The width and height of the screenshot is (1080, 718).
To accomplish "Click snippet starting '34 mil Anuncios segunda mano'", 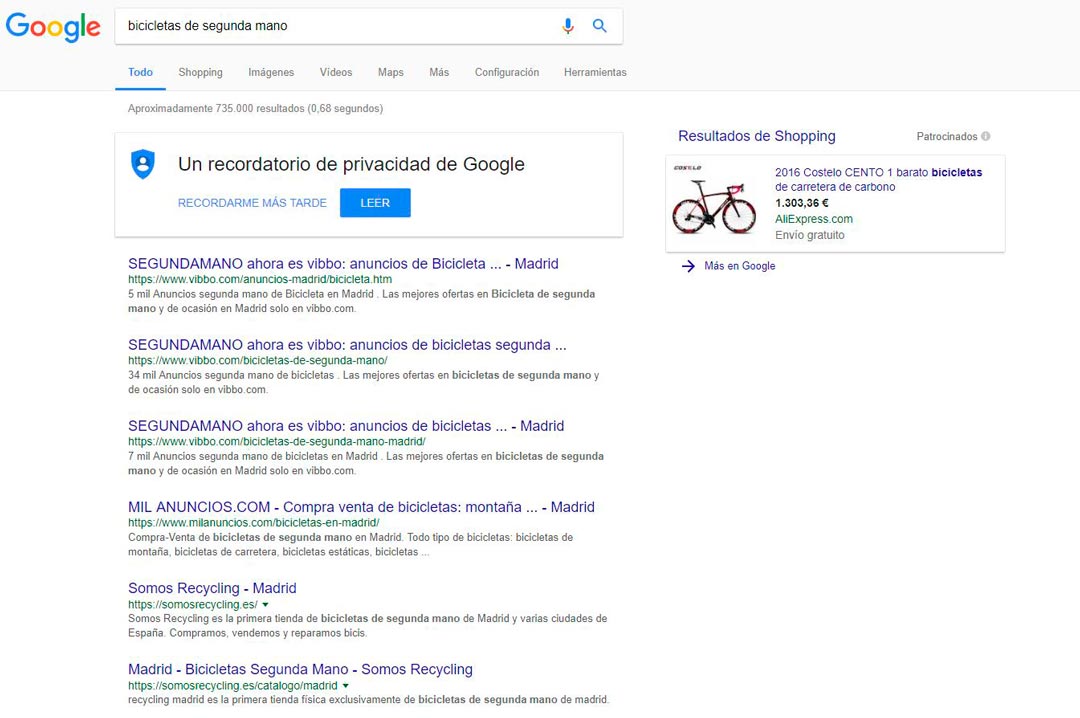I will 364,382.
